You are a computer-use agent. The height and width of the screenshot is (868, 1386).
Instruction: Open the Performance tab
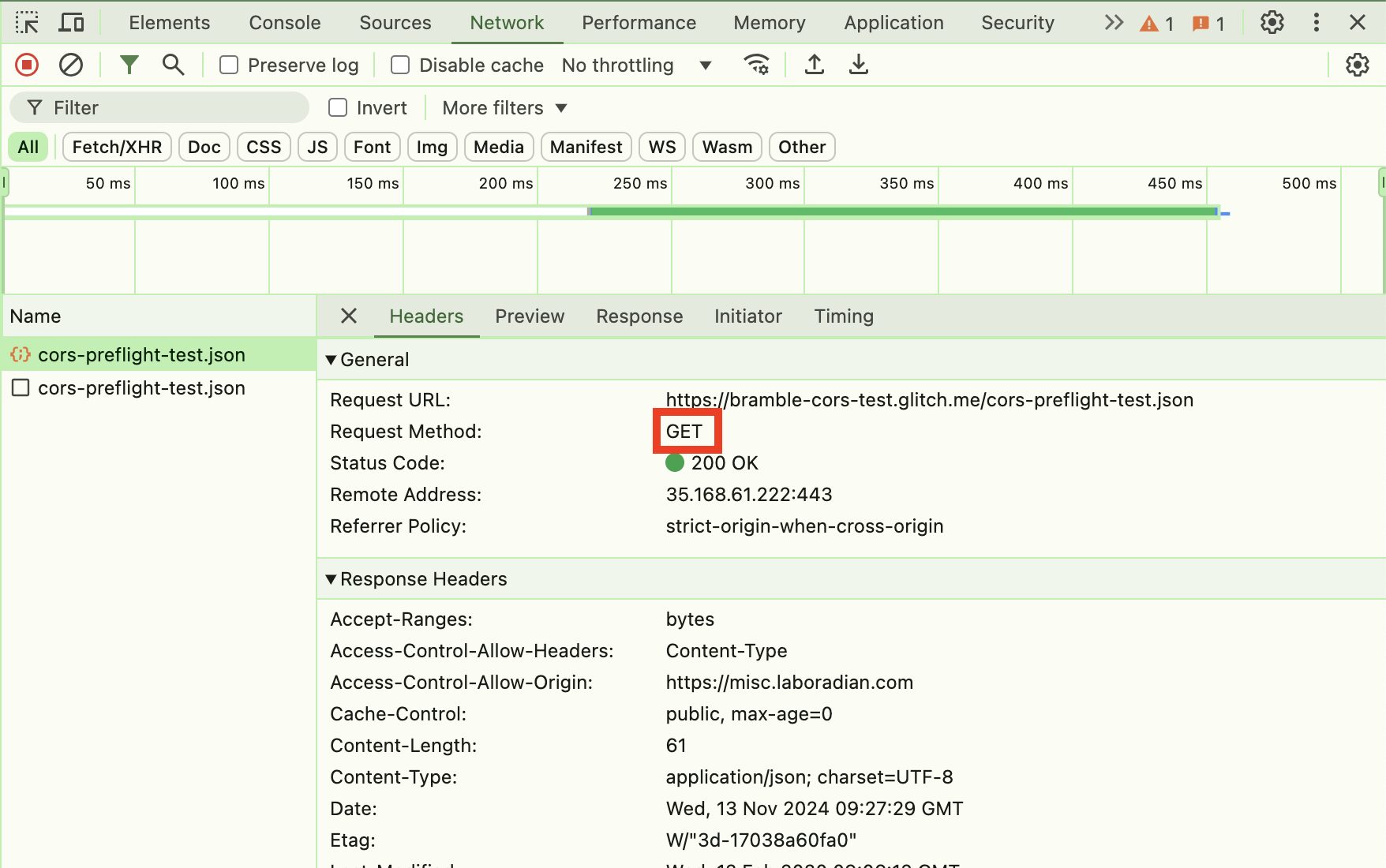click(x=639, y=22)
